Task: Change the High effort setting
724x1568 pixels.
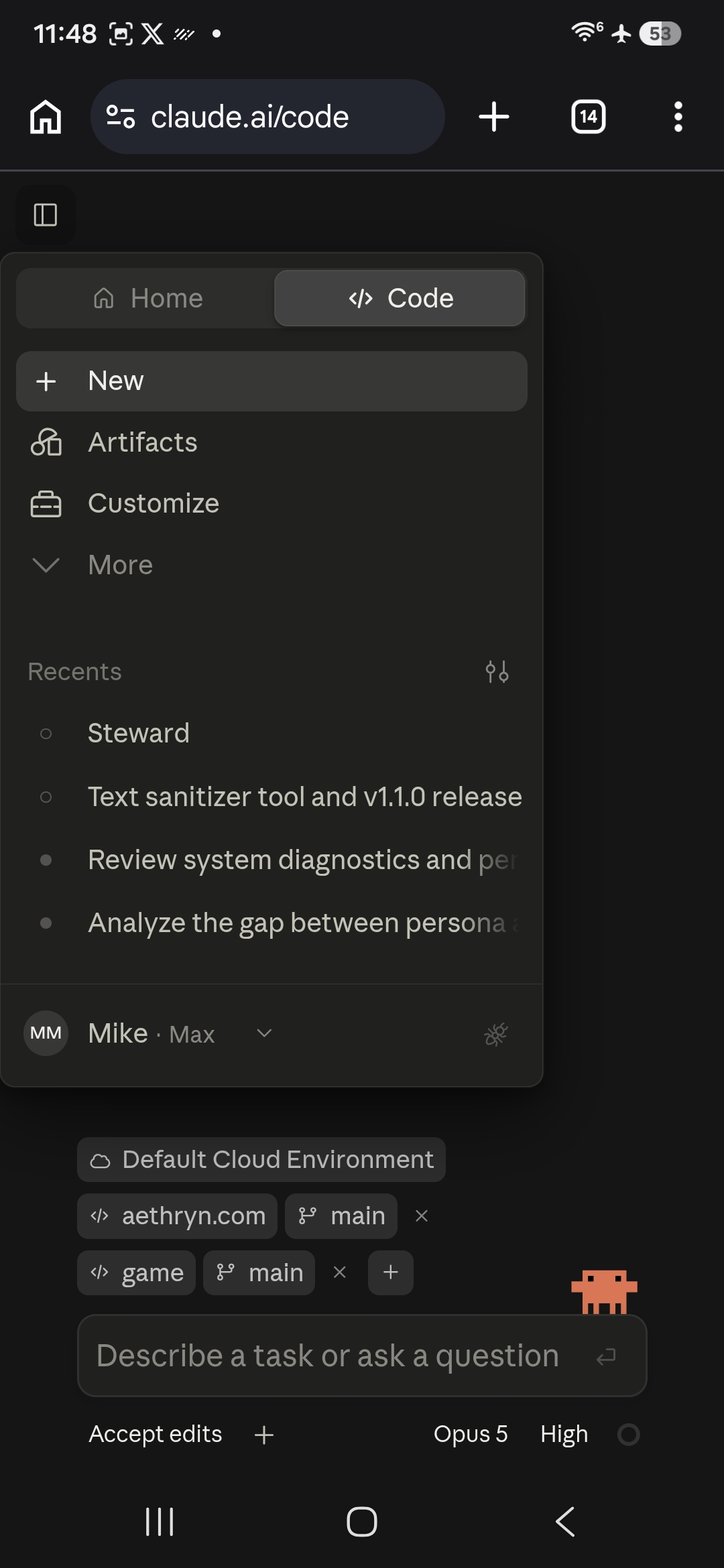Action: (564, 1435)
